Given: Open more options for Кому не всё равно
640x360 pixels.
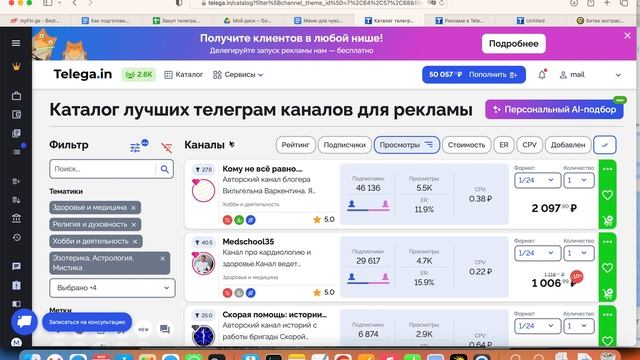Looking at the screenshot, I should [607, 169].
